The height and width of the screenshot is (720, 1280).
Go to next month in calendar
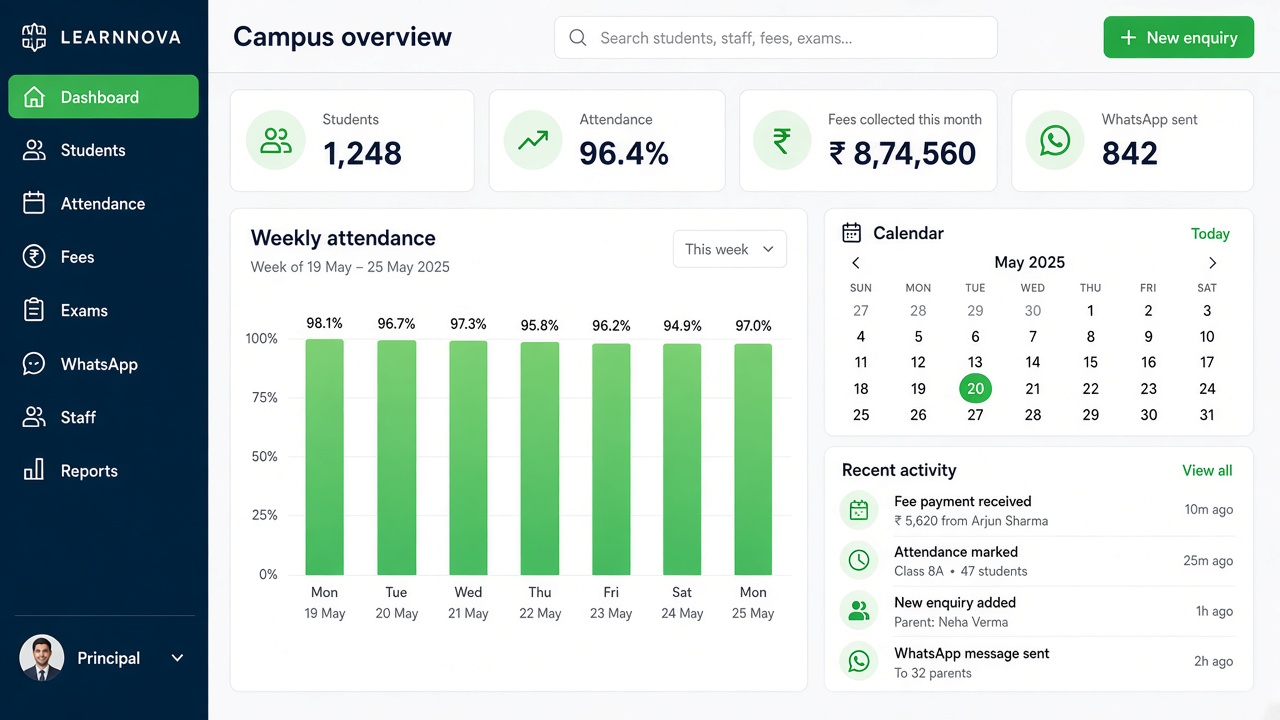point(1212,263)
